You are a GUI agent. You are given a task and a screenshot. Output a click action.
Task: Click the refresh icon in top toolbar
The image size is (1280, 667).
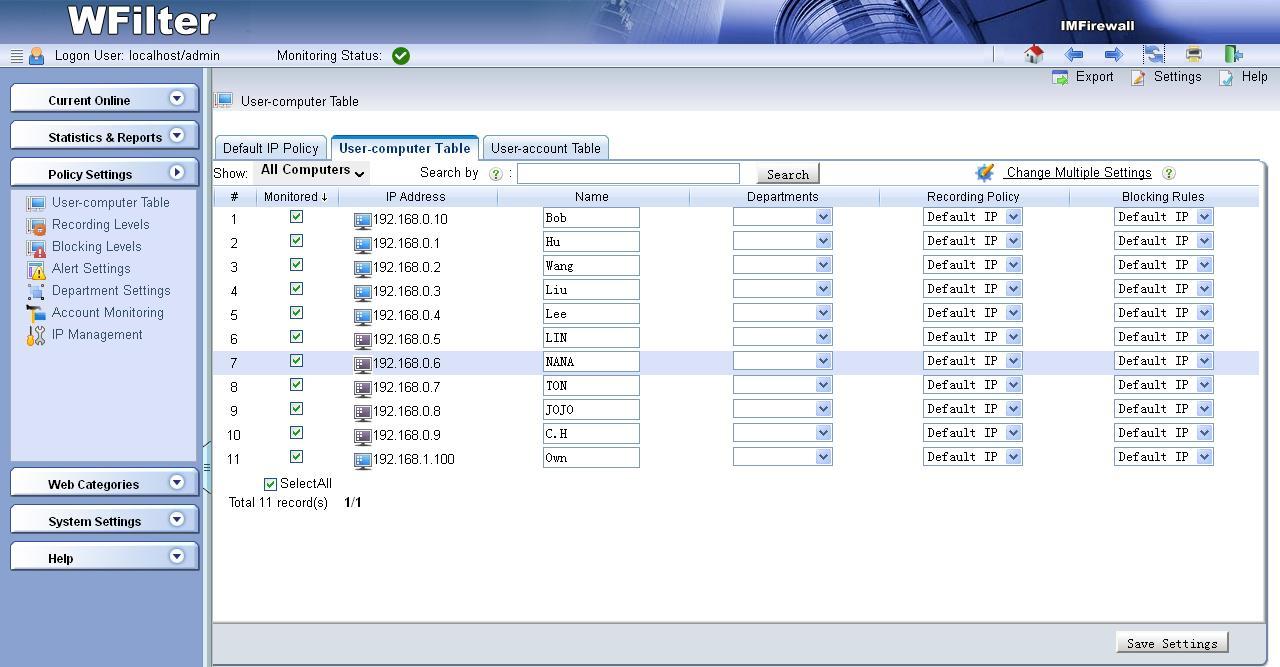1154,55
